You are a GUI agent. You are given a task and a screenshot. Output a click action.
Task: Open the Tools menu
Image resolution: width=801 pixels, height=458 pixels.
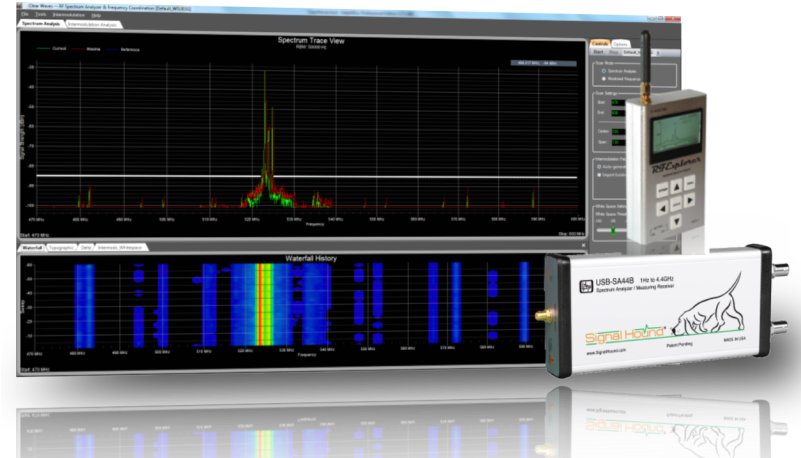[40, 14]
